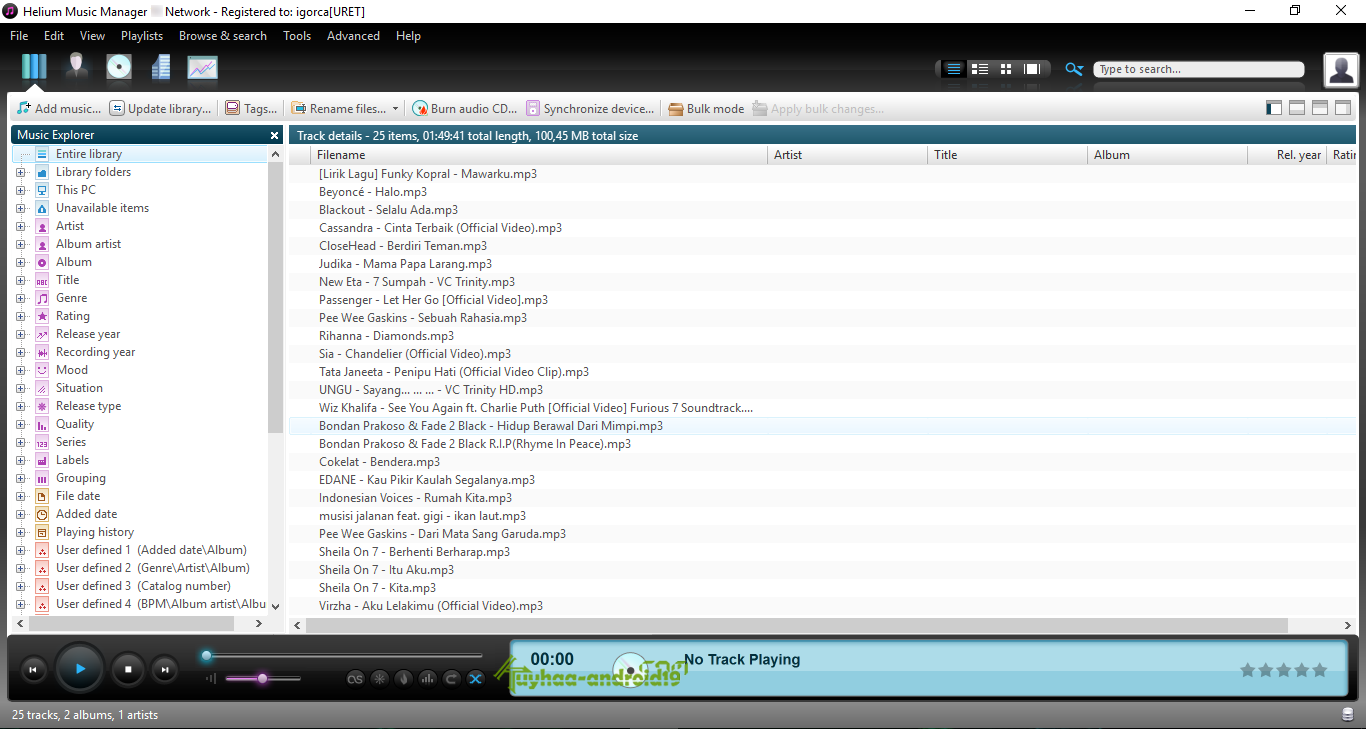Open the Tags editor from toolbar
Screen dimensions: 1366x729
click(251, 109)
